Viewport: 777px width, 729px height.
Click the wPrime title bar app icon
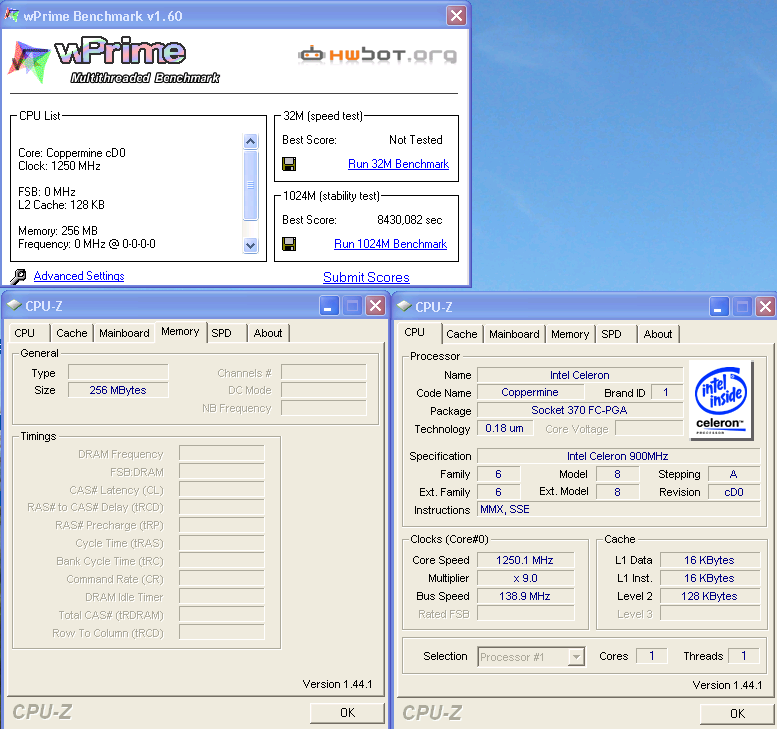point(12,15)
